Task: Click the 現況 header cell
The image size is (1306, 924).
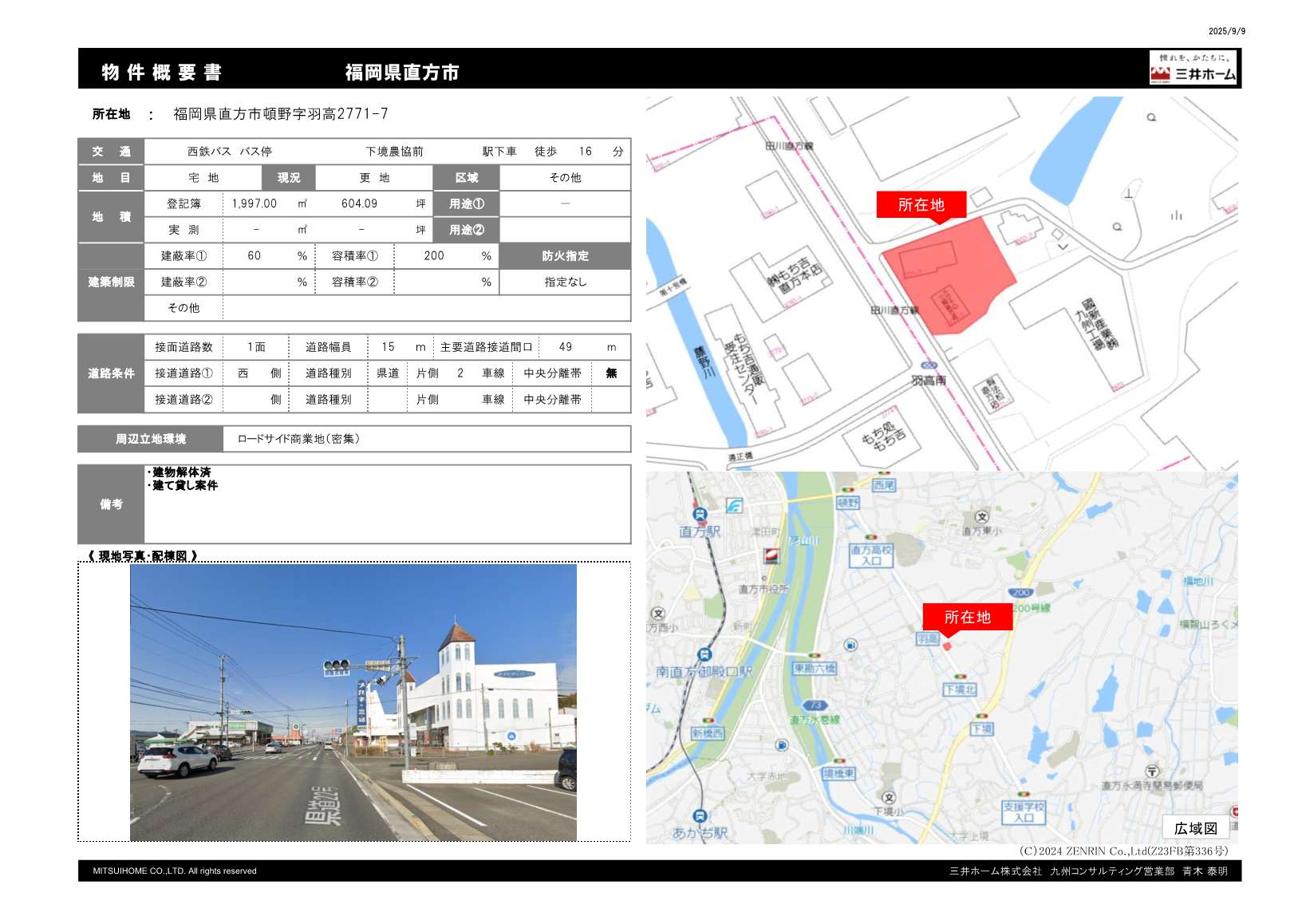Action: 289,178
